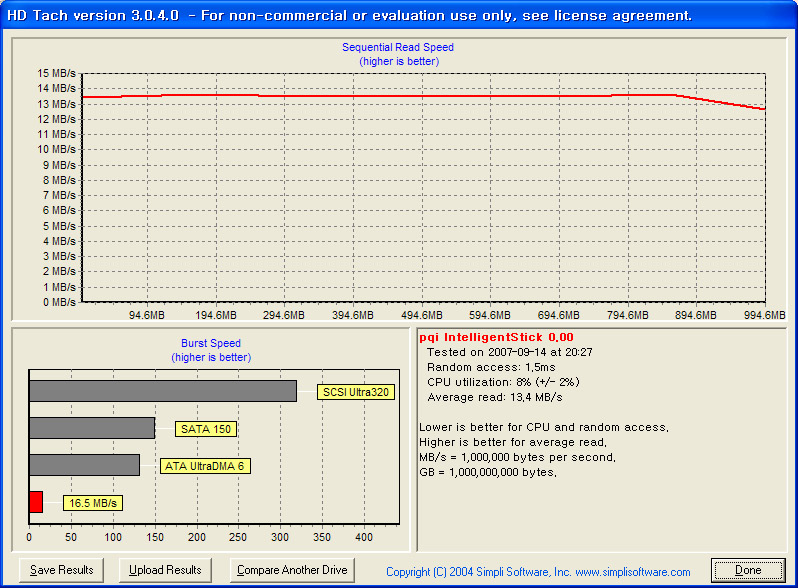Click the gray SATA 150 comparison bar
Image resolution: width=798 pixels, height=588 pixels.
[92, 428]
